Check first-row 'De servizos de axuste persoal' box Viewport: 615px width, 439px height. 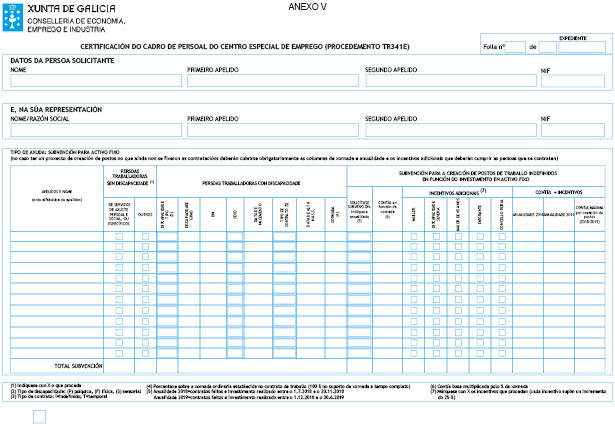[120, 237]
